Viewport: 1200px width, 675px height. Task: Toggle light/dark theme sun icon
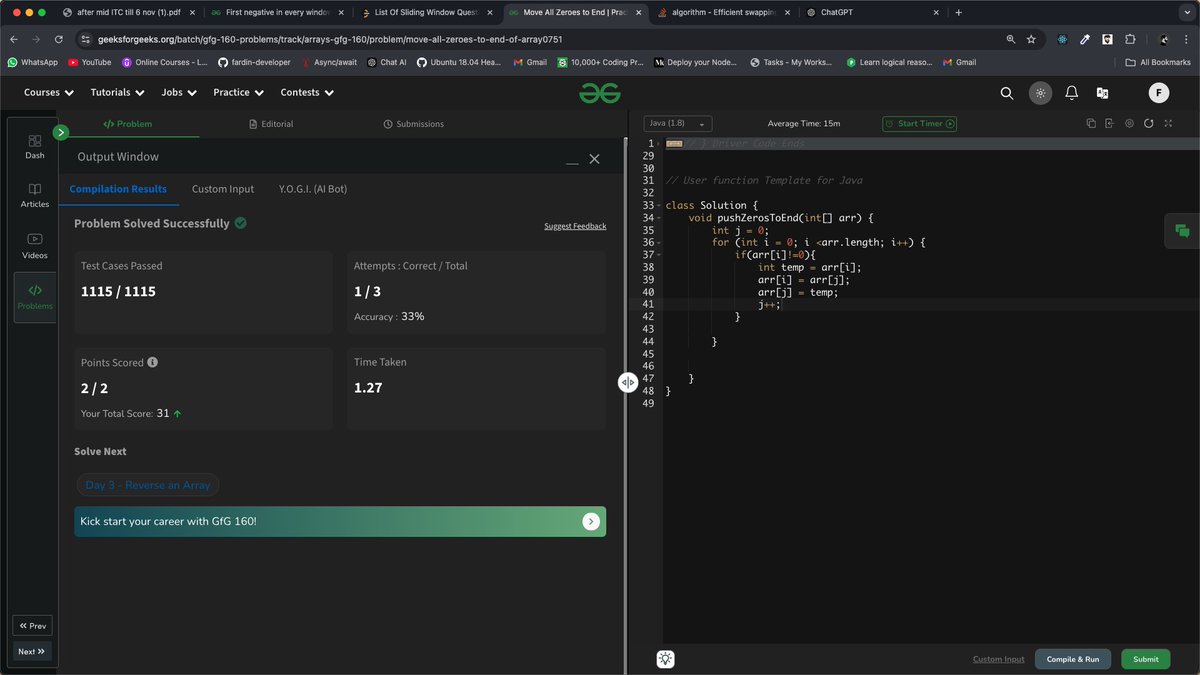1040,93
